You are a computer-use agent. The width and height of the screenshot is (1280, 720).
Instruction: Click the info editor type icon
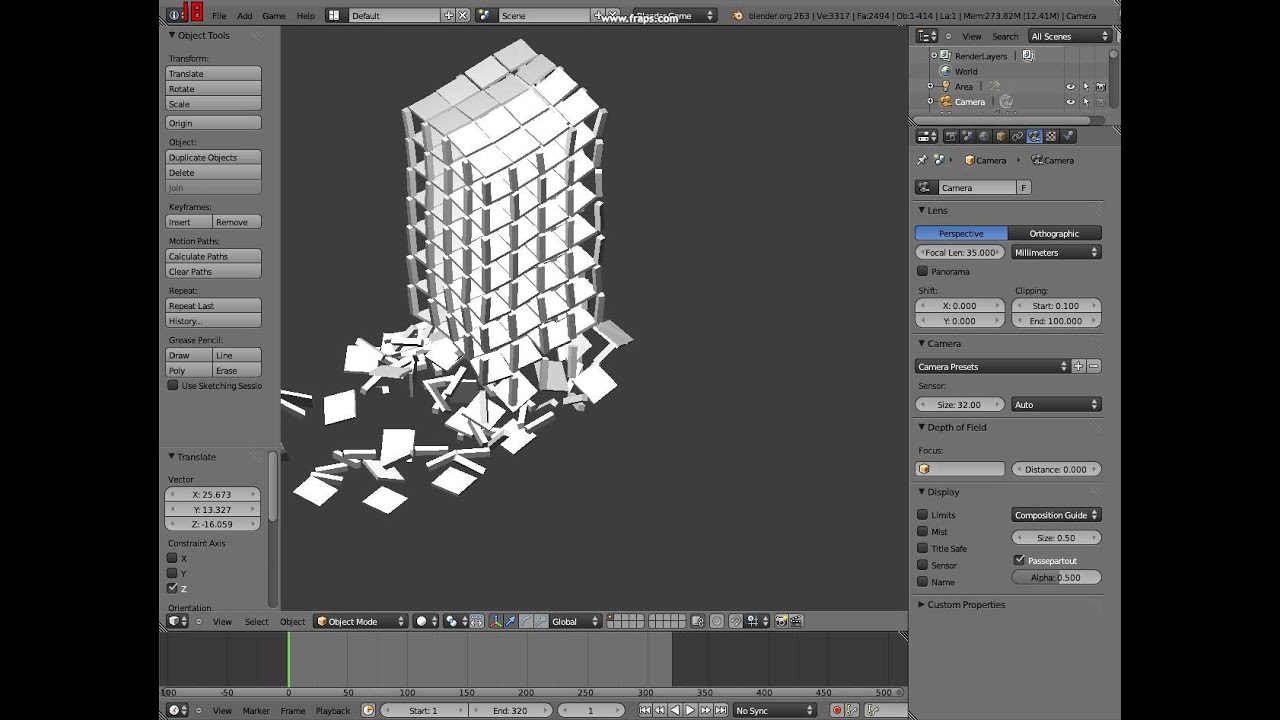coord(177,15)
